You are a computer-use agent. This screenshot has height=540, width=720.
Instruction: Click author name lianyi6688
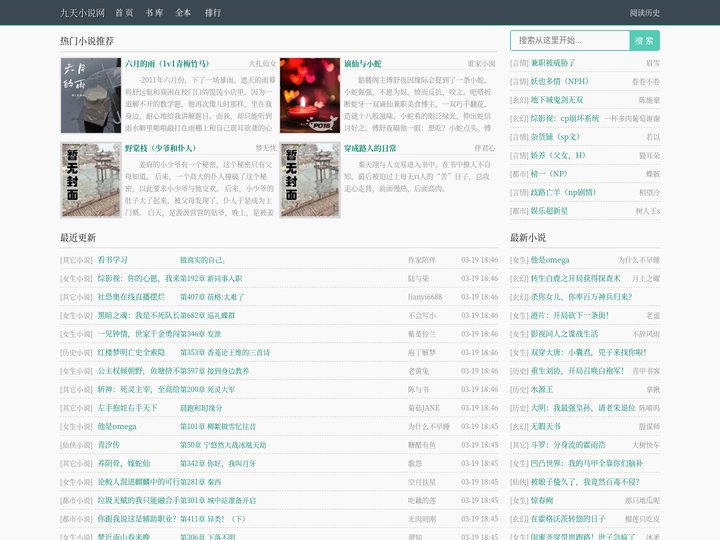pos(425,297)
